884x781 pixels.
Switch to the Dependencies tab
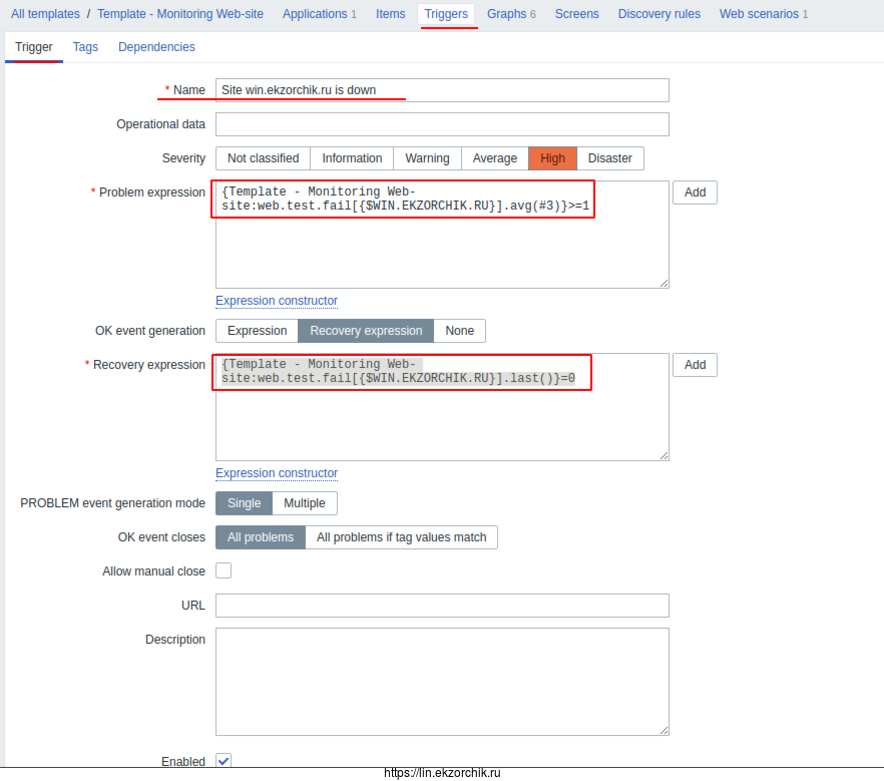point(156,47)
